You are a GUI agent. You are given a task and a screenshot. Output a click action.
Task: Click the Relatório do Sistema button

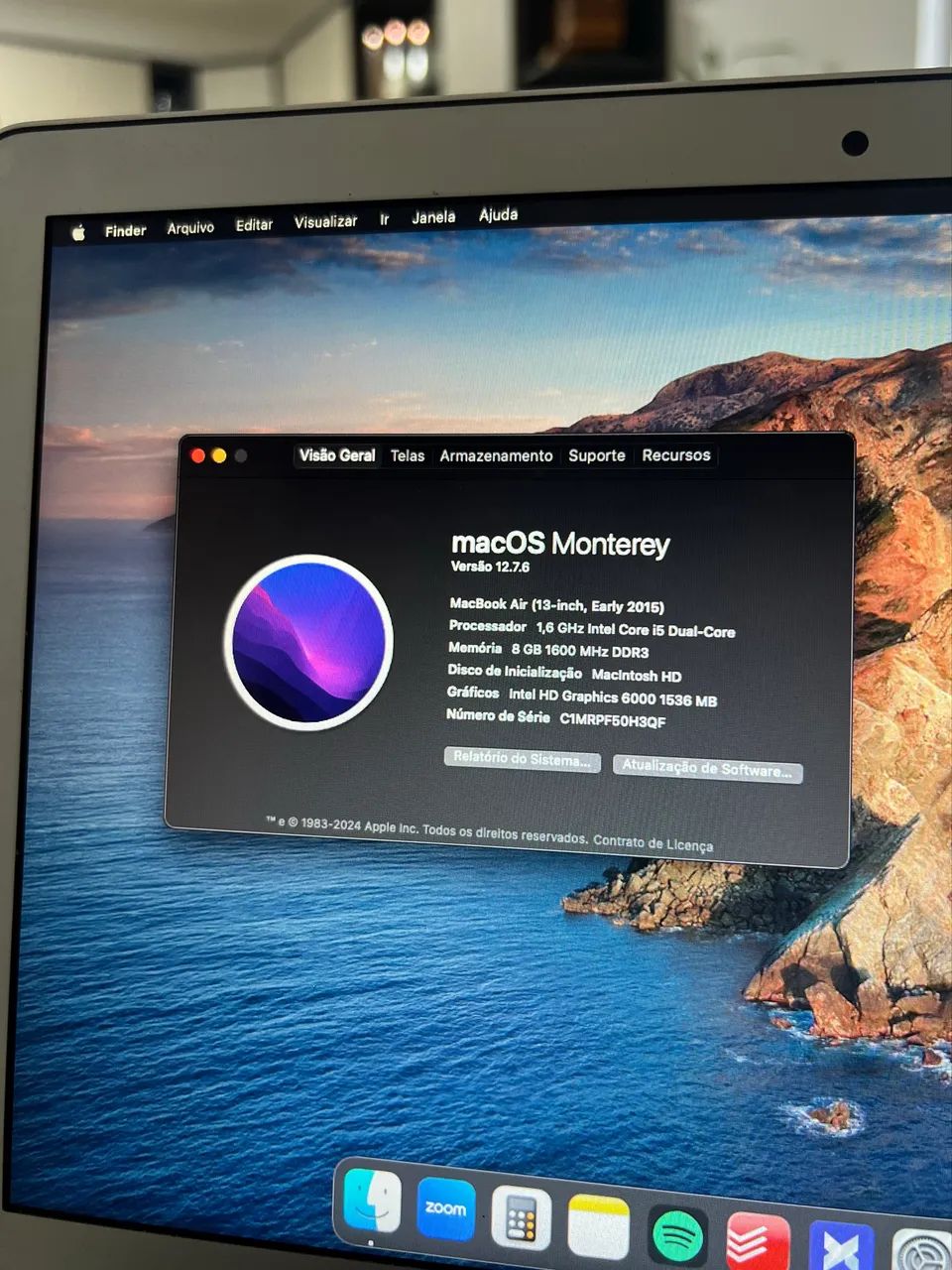522,759
